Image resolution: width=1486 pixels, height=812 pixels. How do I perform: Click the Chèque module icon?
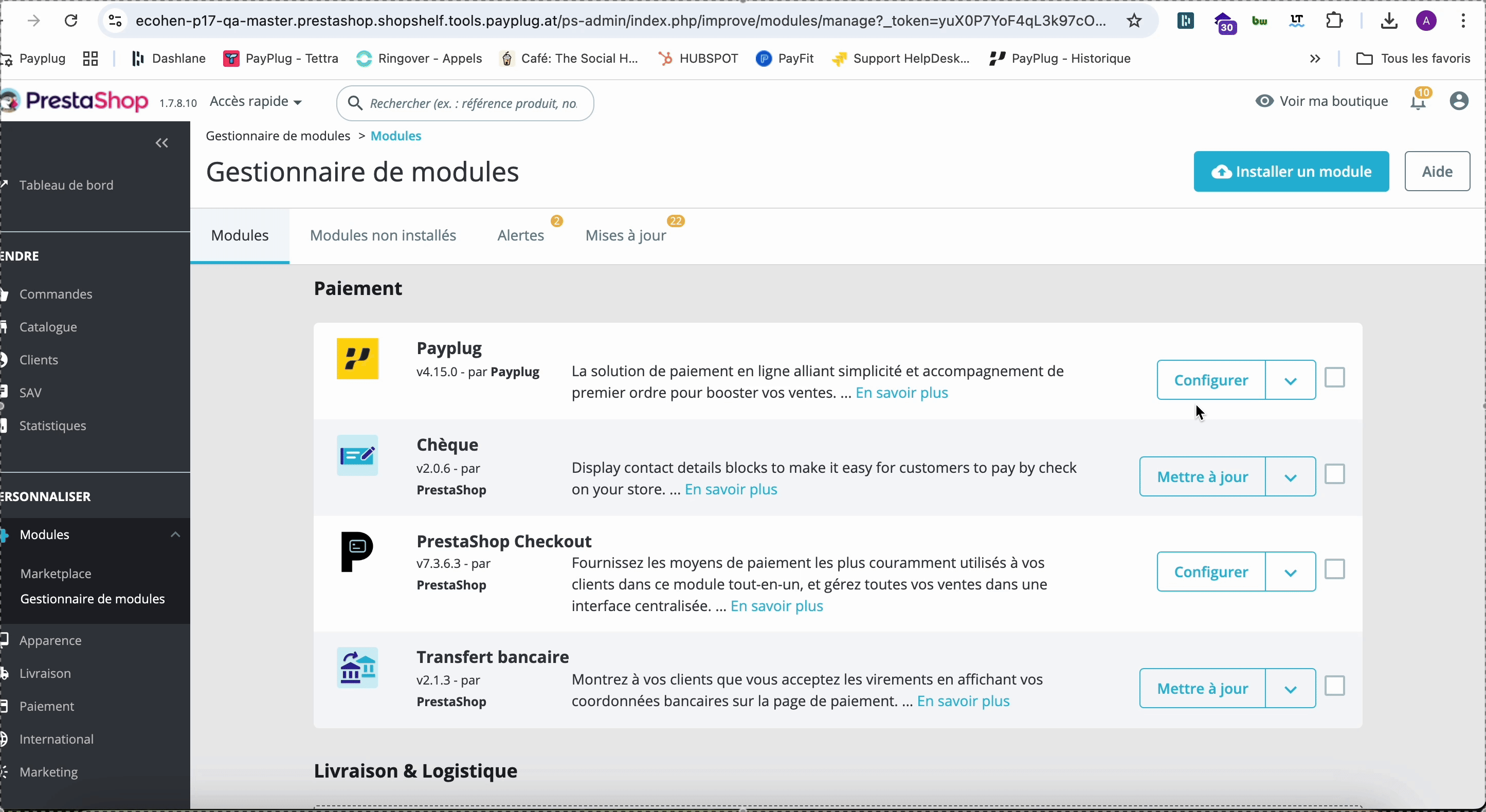(358, 456)
